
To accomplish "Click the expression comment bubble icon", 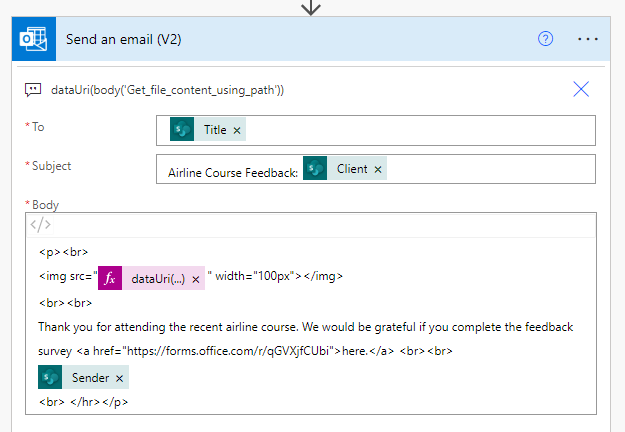I will click(33, 90).
